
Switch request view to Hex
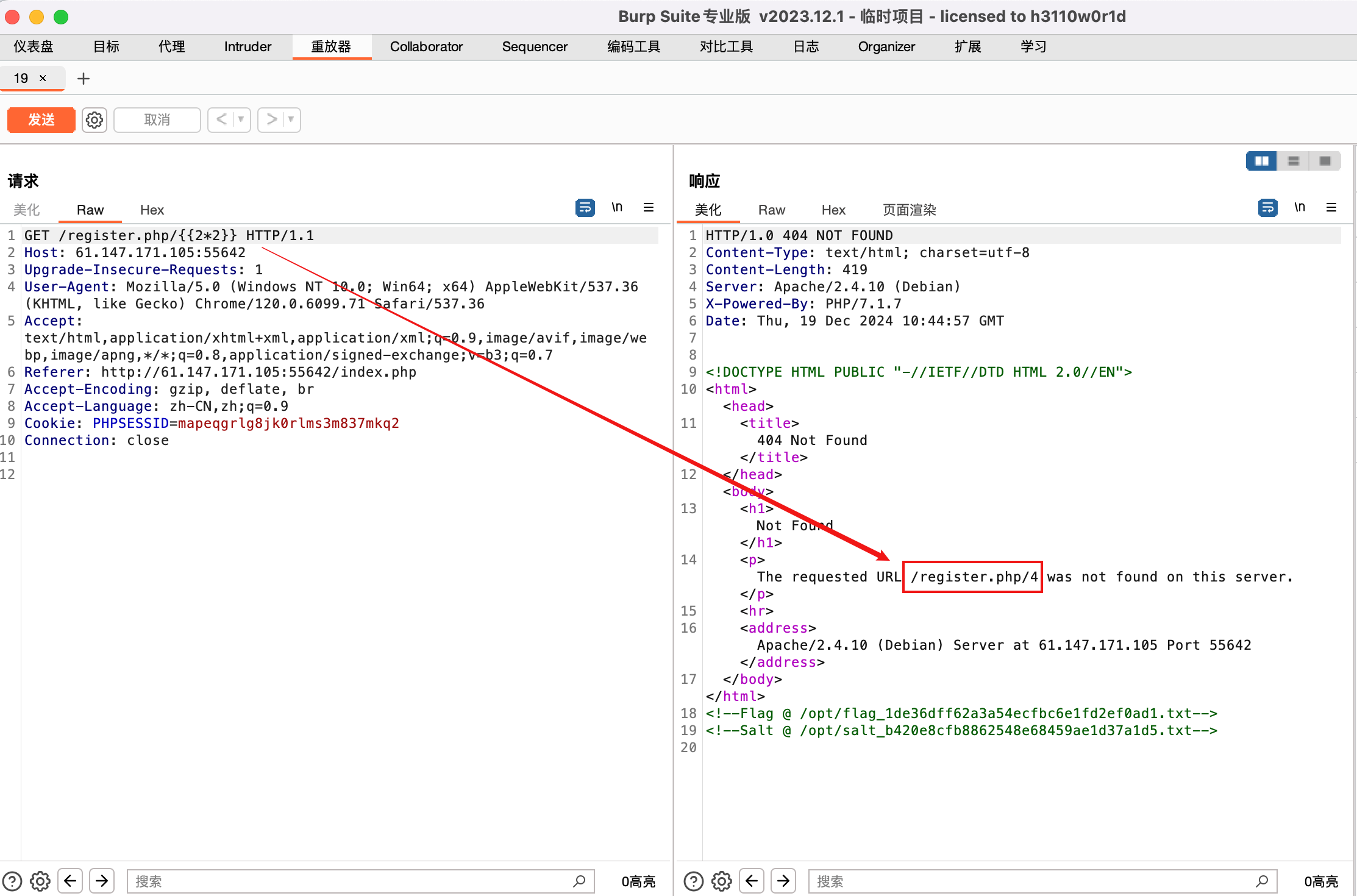click(x=152, y=210)
